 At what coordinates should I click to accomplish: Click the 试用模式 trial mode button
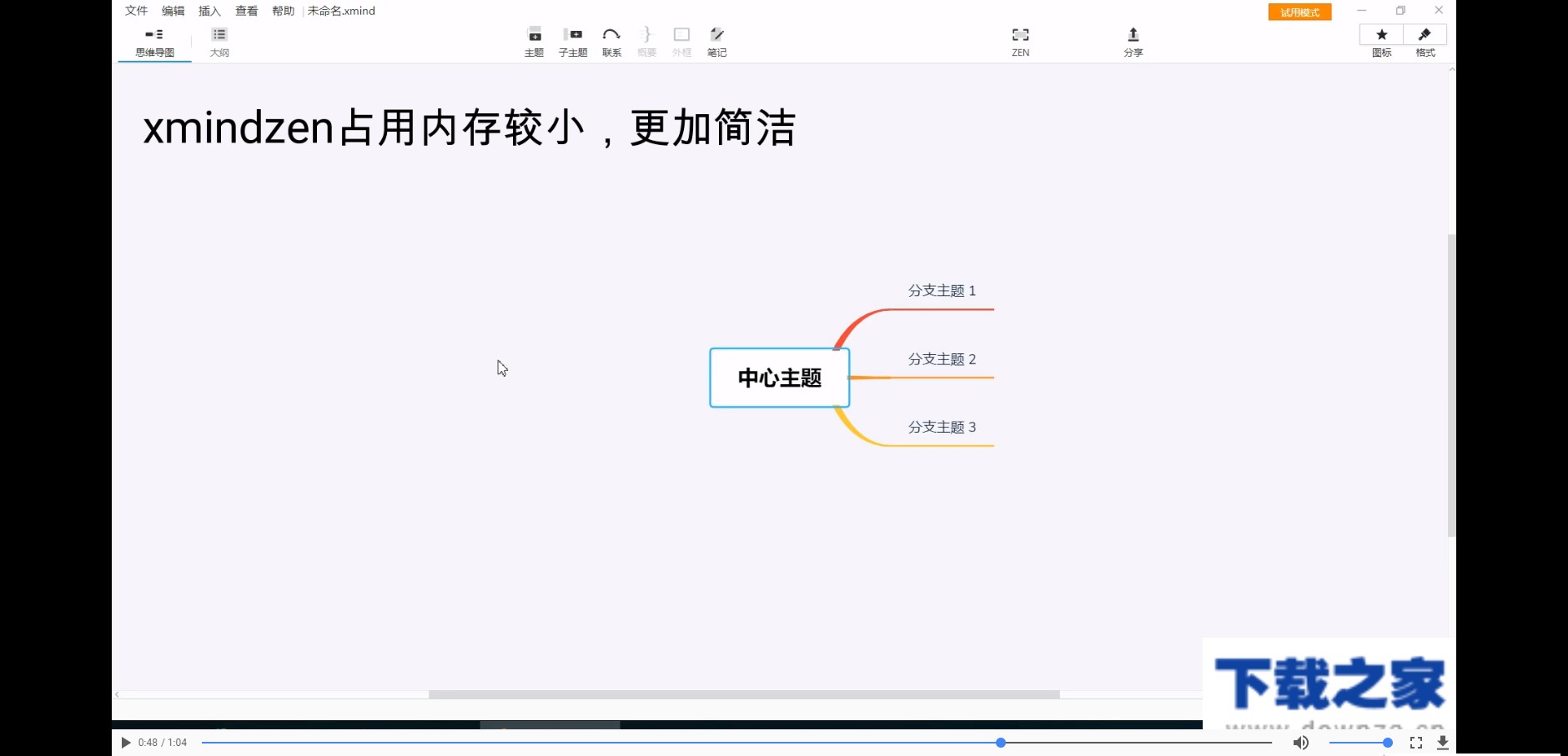1299,12
